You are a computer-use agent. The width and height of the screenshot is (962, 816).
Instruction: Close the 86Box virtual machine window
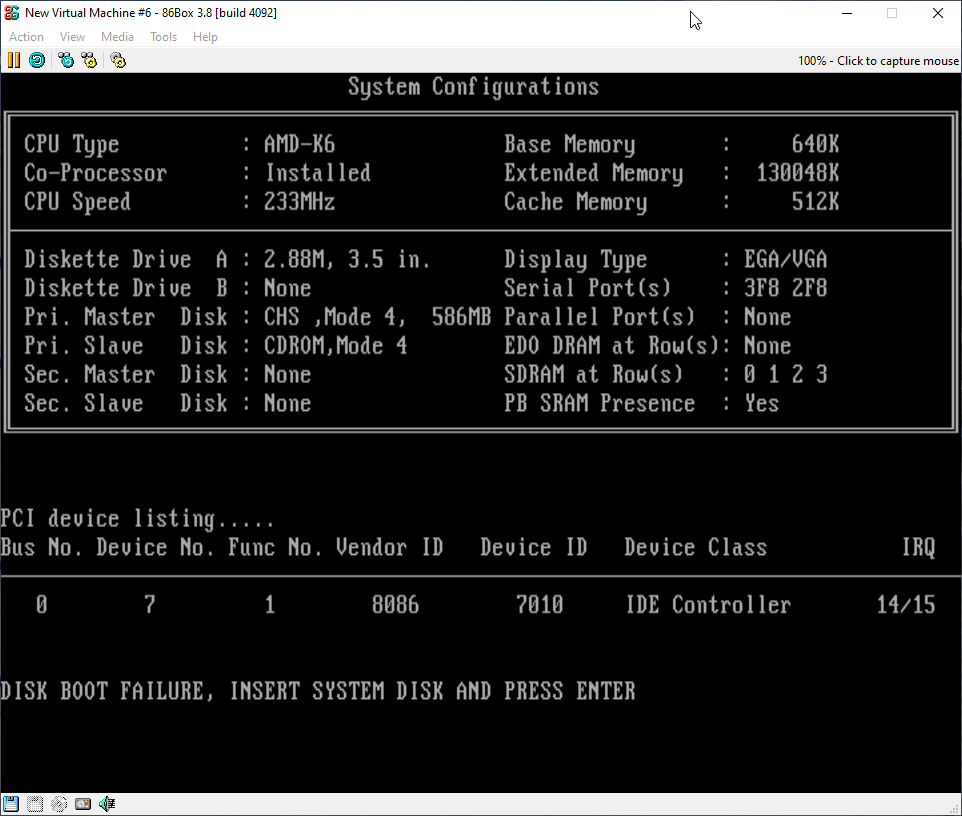point(937,13)
